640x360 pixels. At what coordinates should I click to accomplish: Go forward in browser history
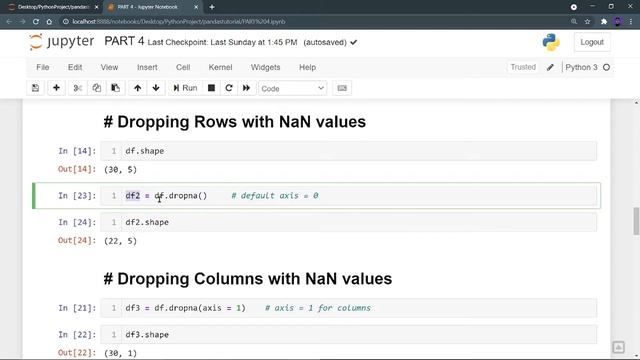pyautogui.click(x=22, y=22)
